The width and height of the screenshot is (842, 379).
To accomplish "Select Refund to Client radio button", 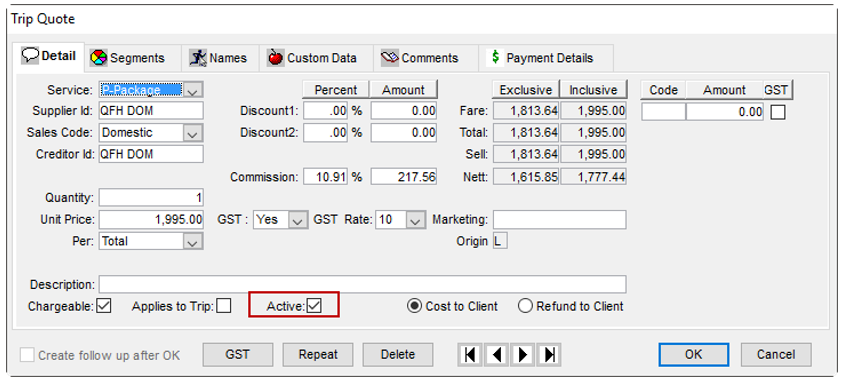I will (x=525, y=306).
